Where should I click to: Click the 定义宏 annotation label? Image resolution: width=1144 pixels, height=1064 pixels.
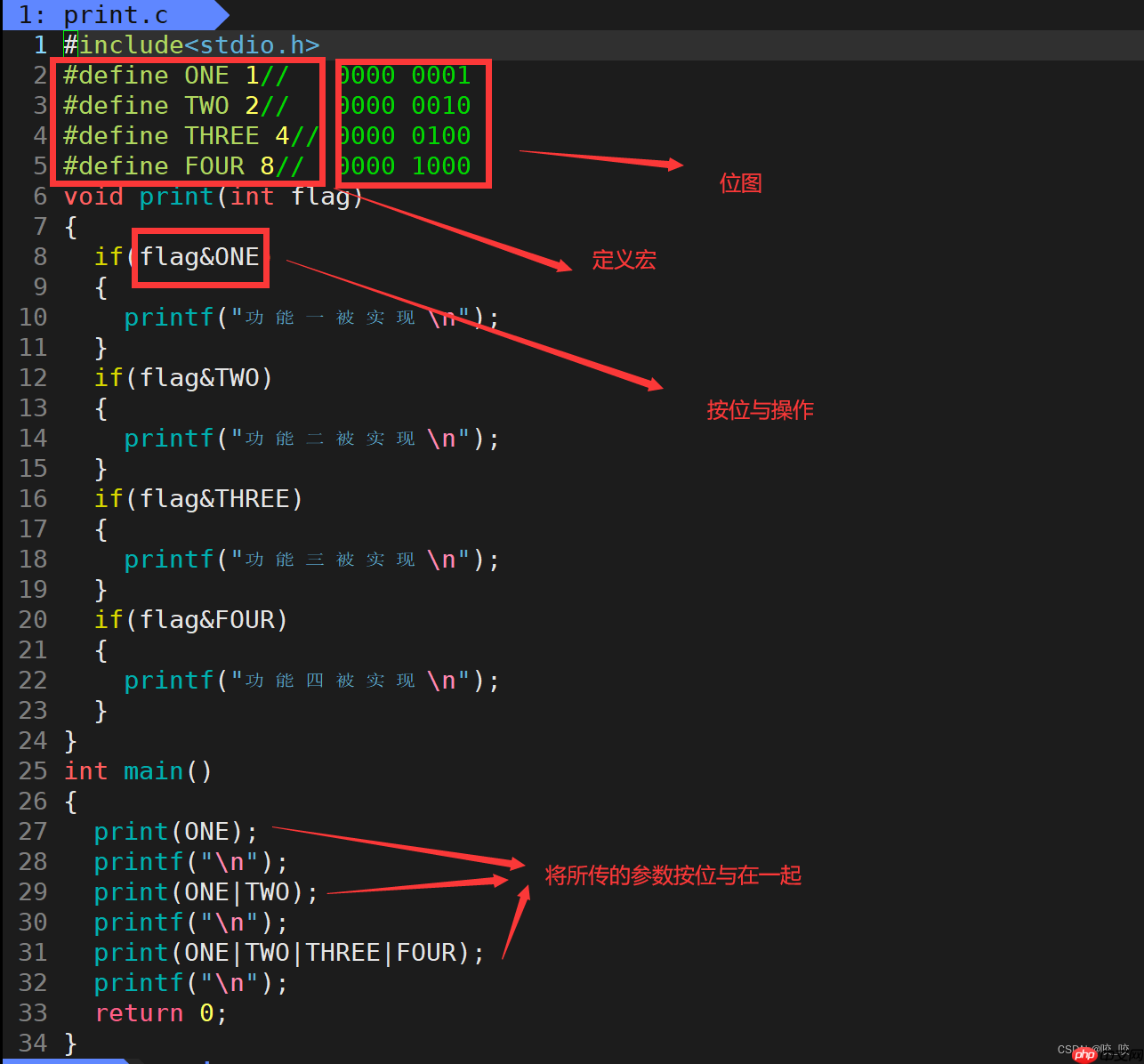point(624,260)
